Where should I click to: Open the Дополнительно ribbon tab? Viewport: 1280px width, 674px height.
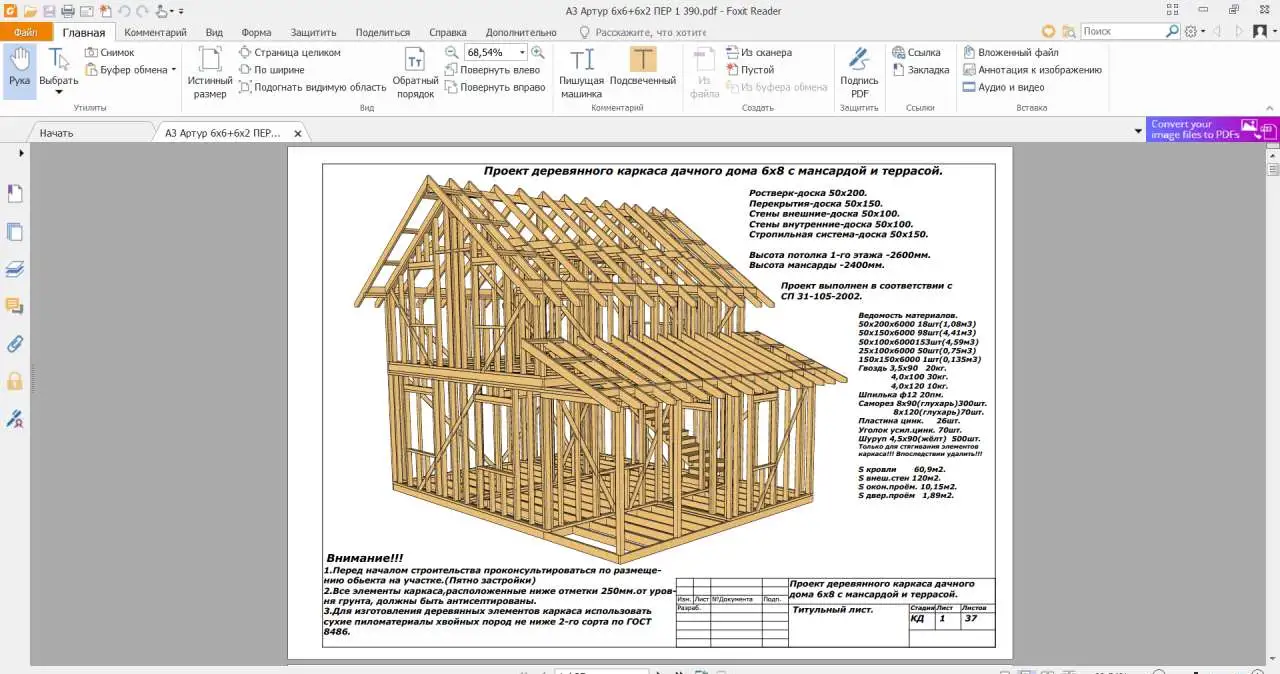click(521, 32)
